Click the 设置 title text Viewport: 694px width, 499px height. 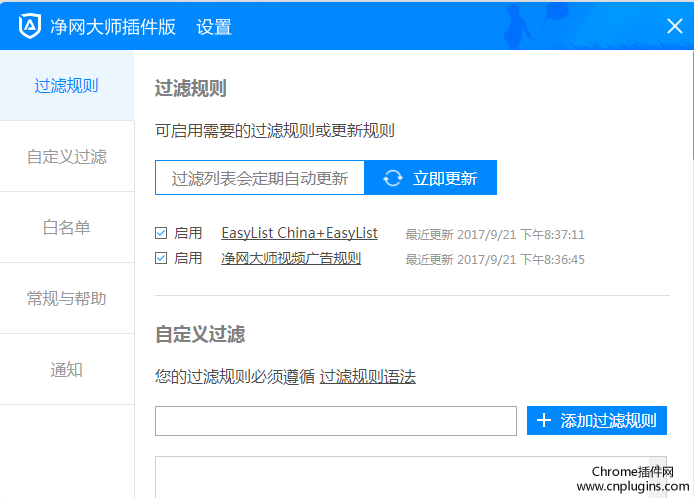(214, 27)
